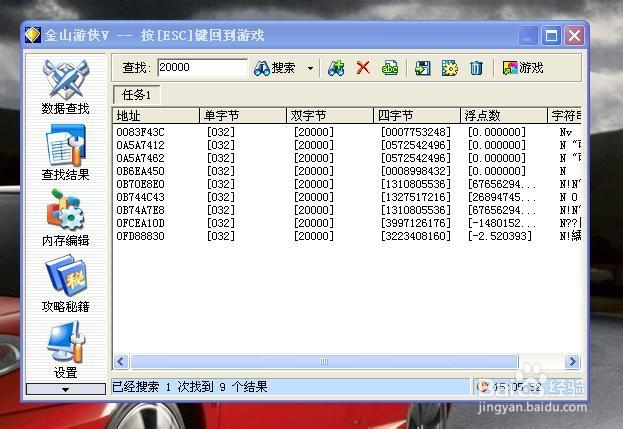Viewport: 623px width, 429px height.
Task: Click the red X delete icon
Action: (363, 68)
